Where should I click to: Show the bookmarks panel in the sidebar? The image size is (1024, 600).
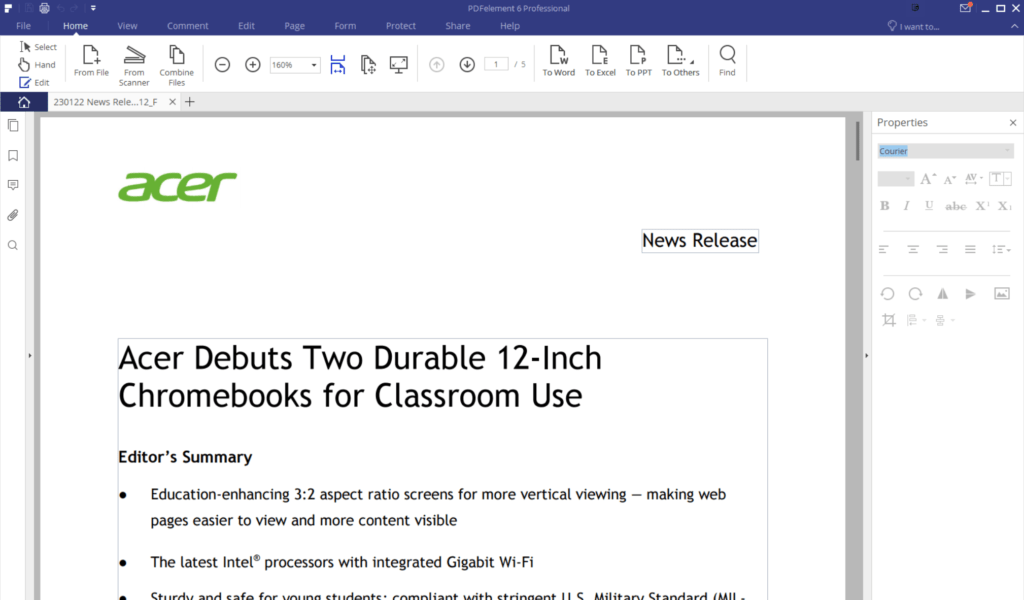13,156
